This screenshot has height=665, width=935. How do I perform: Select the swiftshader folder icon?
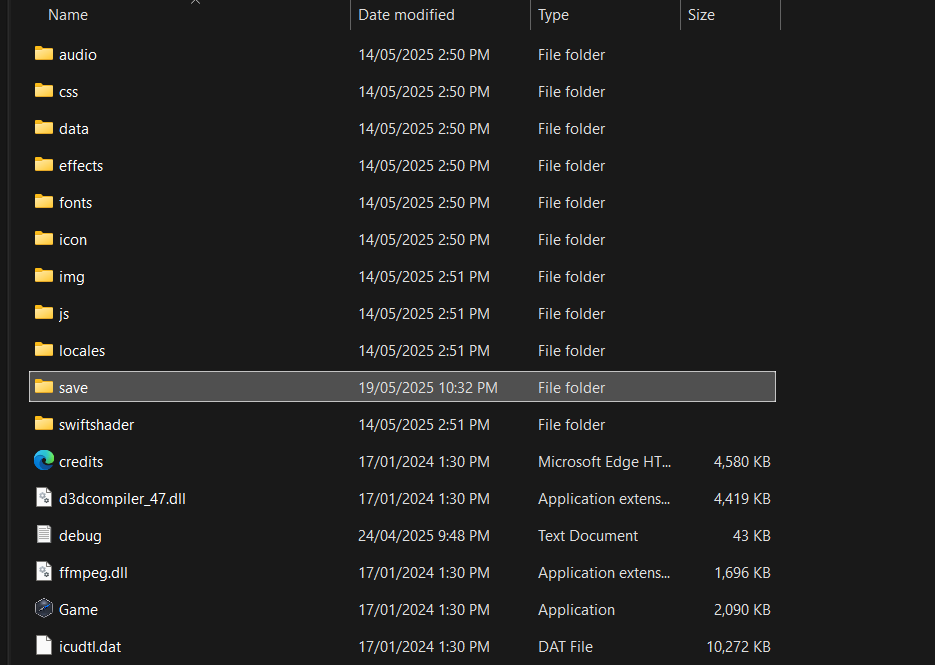pos(44,423)
